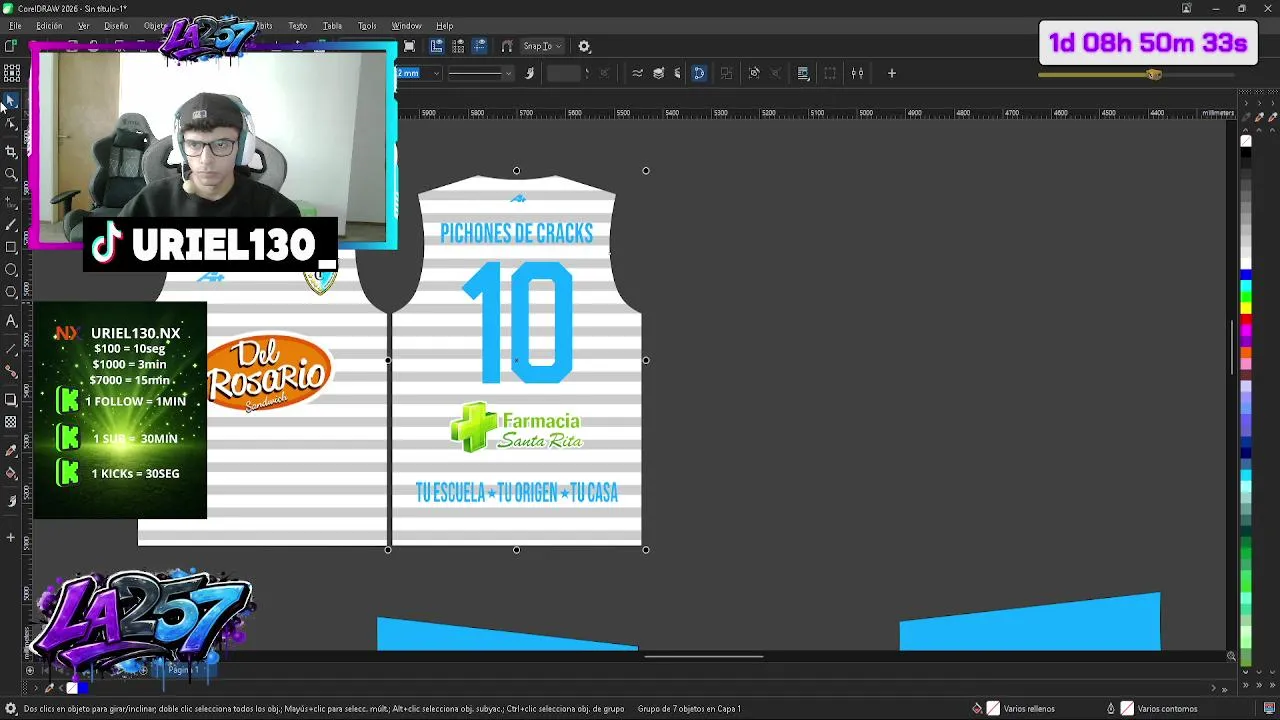Click the Align and Distribute sliders icon
This screenshot has height=720, width=1280.
[x=857, y=73]
